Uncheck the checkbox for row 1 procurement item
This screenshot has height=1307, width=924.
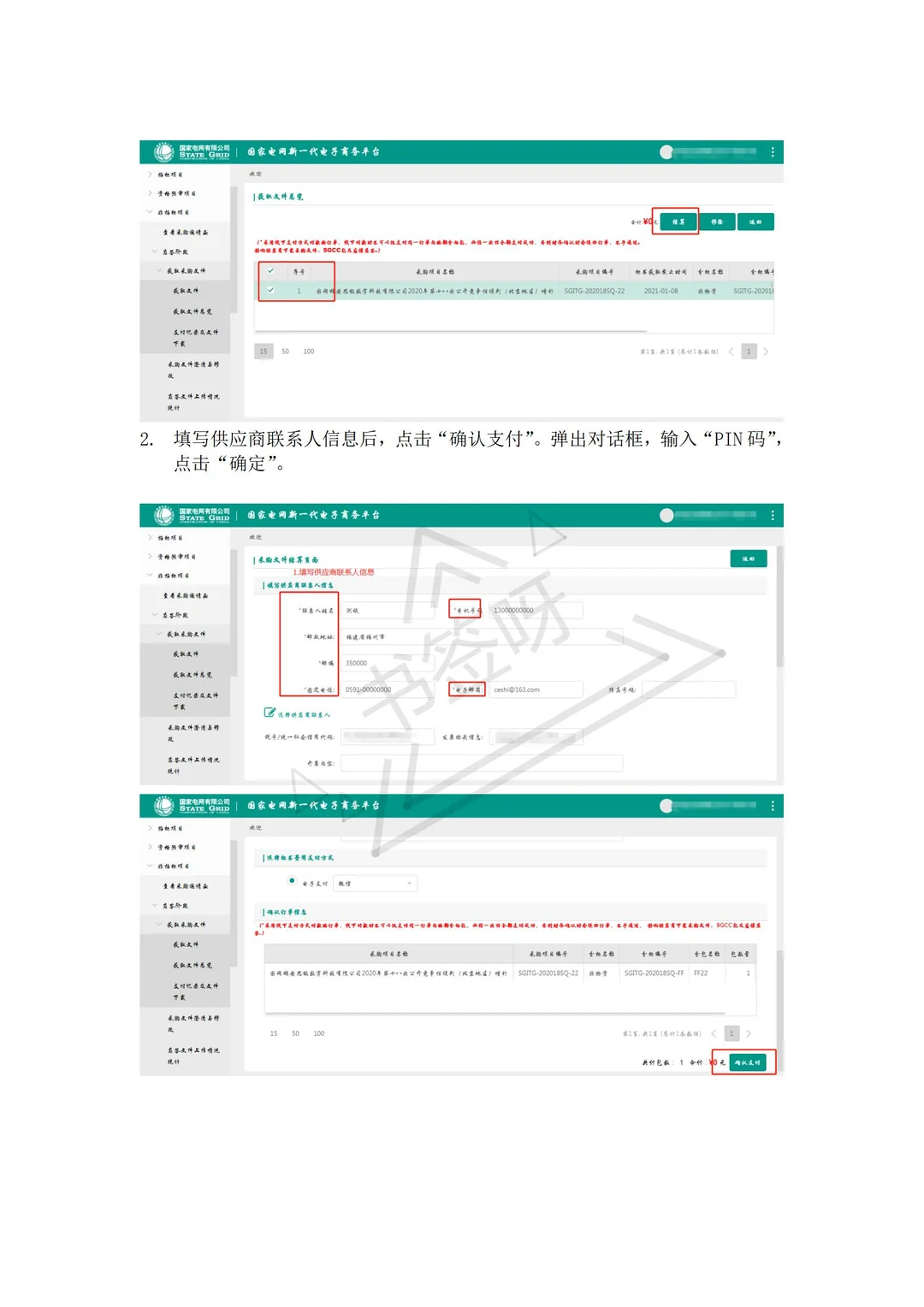click(x=269, y=292)
